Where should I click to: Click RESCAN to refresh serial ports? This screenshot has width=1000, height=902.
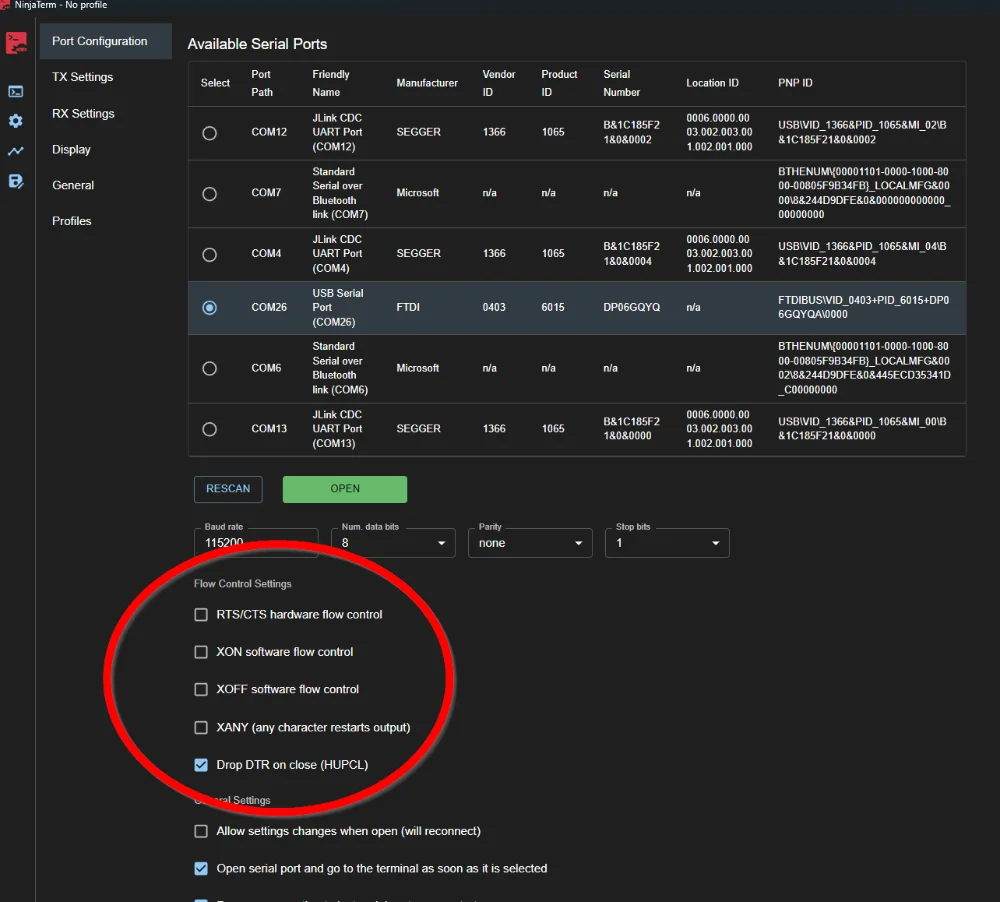click(228, 489)
